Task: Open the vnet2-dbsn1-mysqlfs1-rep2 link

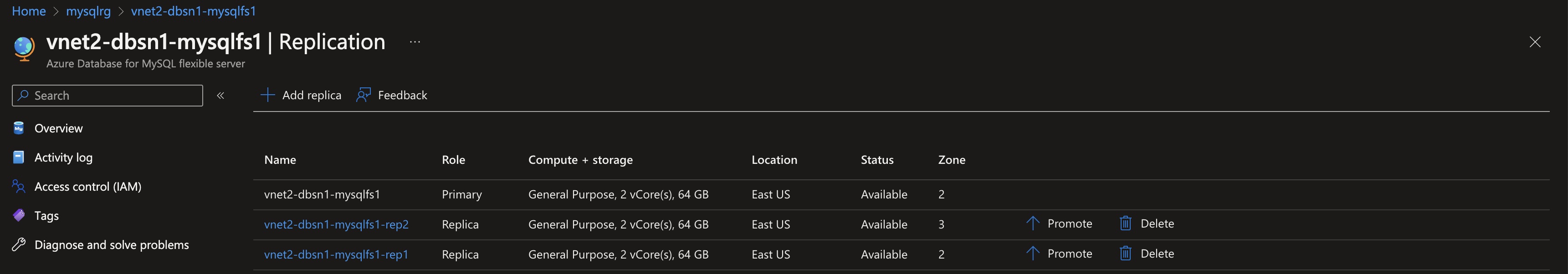Action: tap(336, 224)
